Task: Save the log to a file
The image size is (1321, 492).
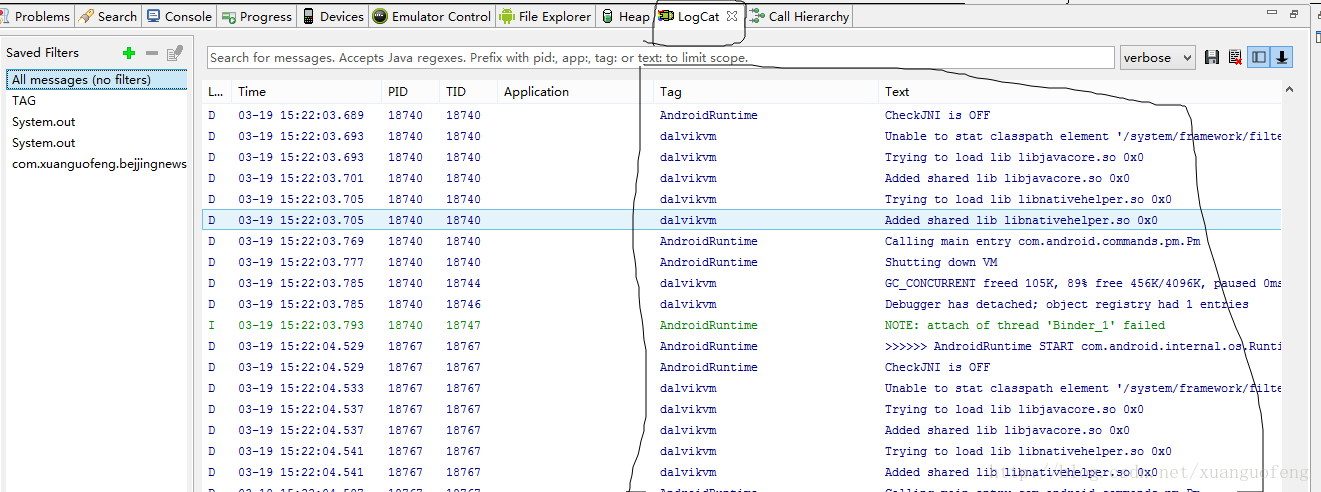Action: 1212,58
